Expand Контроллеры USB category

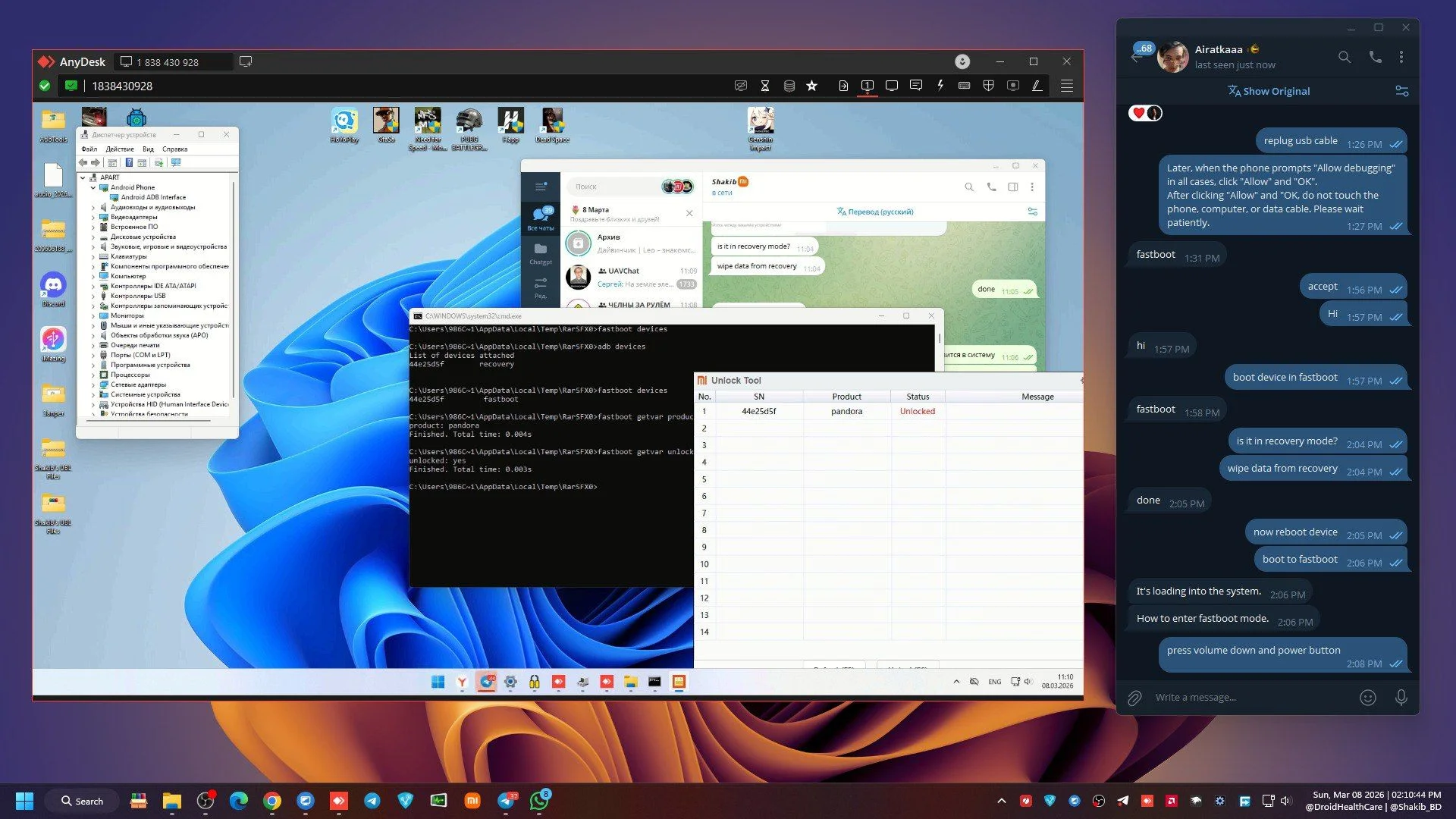[93, 296]
